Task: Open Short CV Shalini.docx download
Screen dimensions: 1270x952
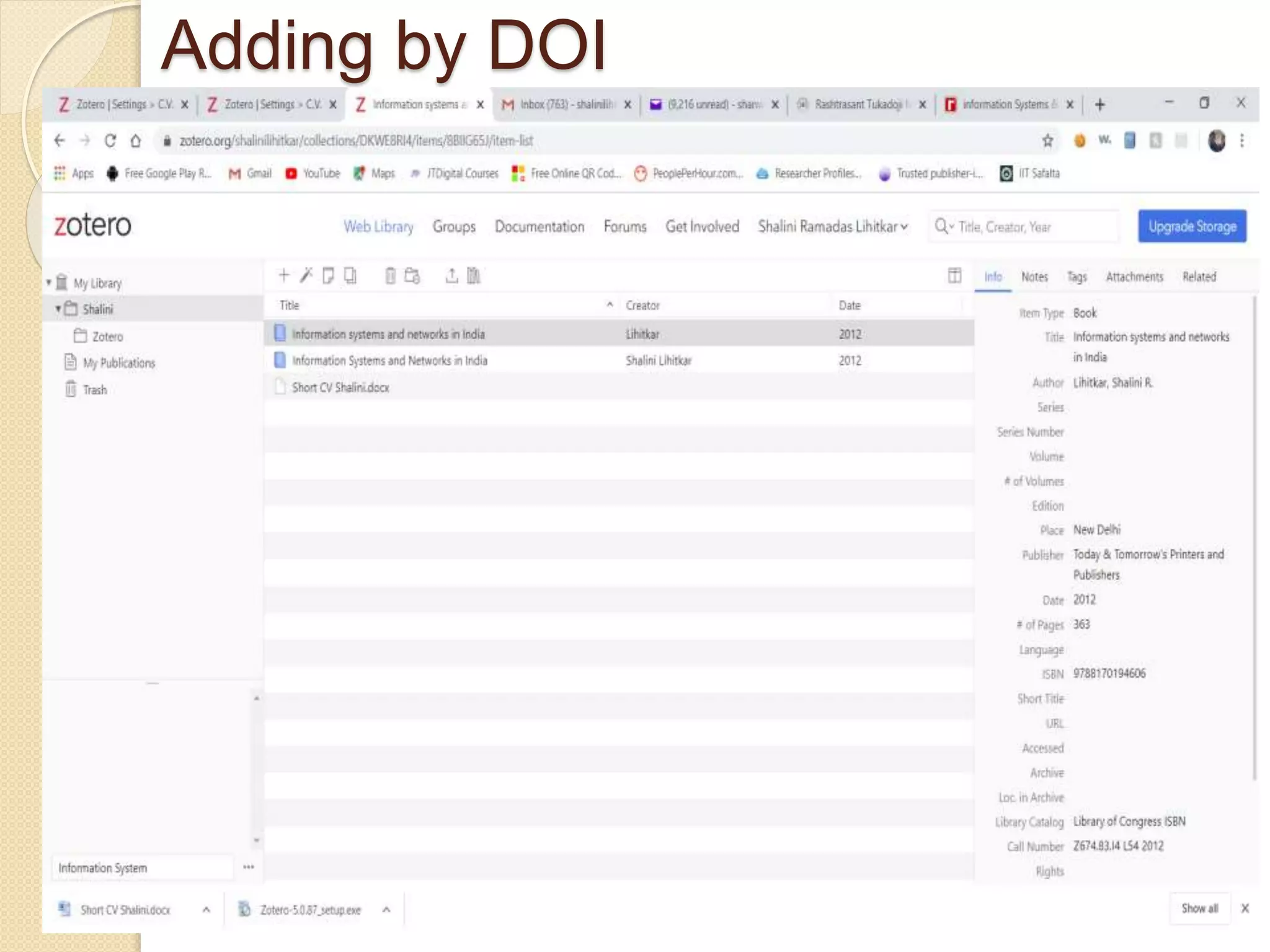Action: point(124,909)
